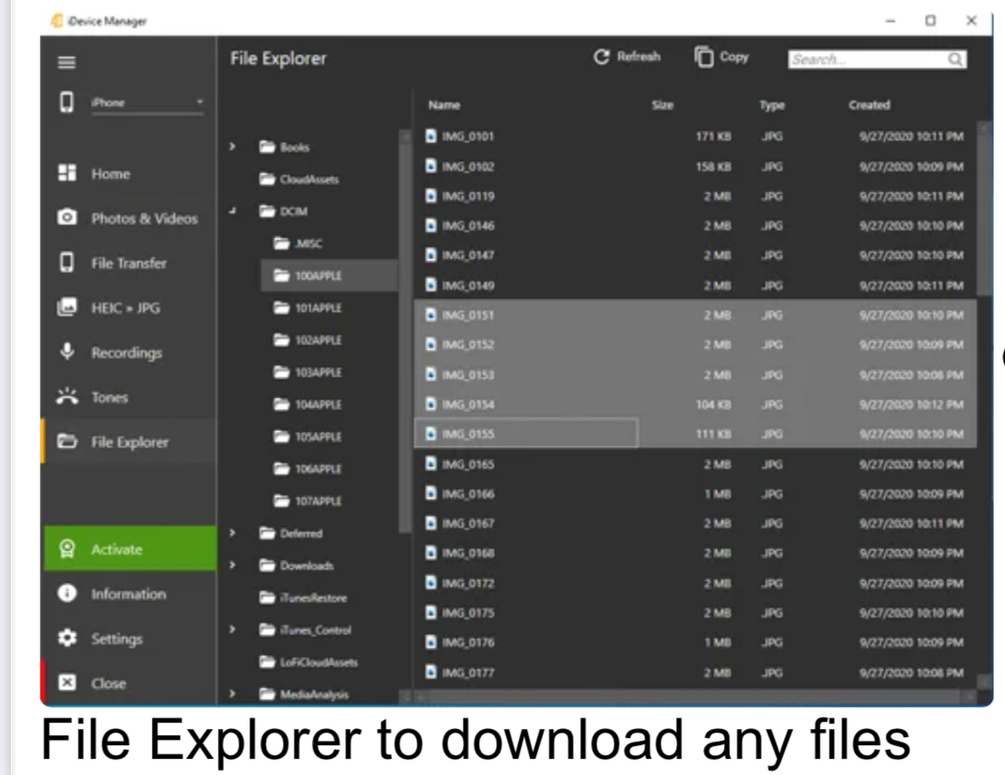Sort by the Size column header

663,105
